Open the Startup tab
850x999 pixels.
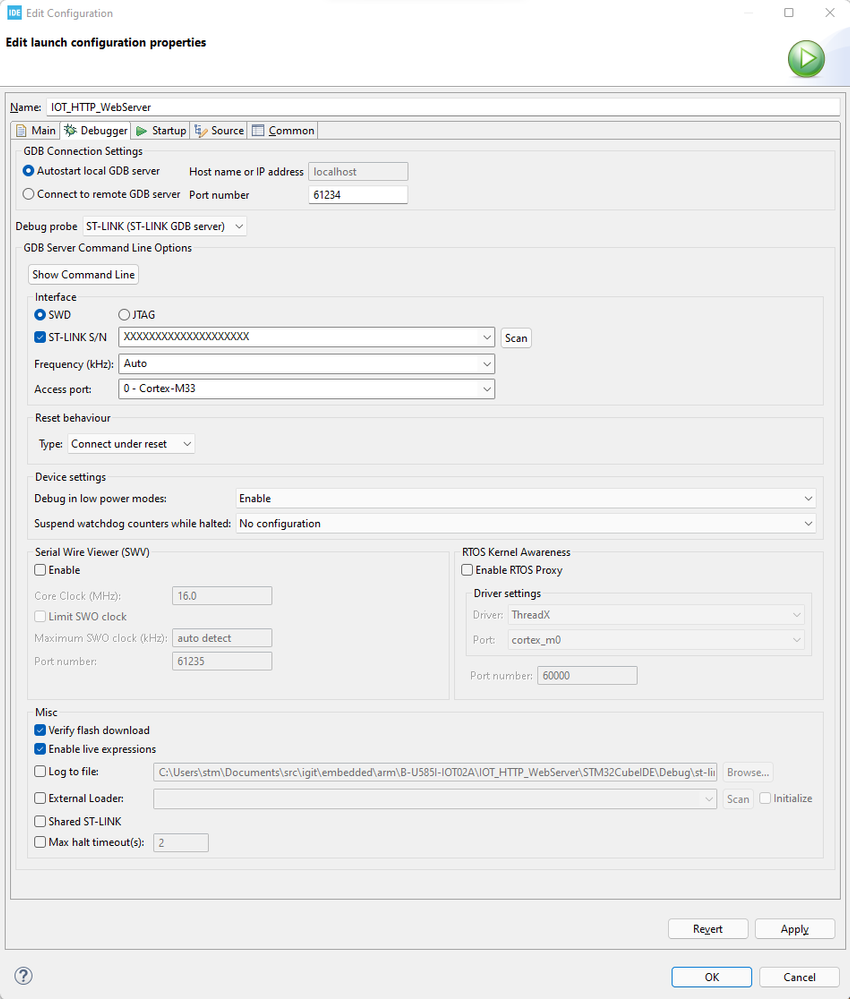161,131
